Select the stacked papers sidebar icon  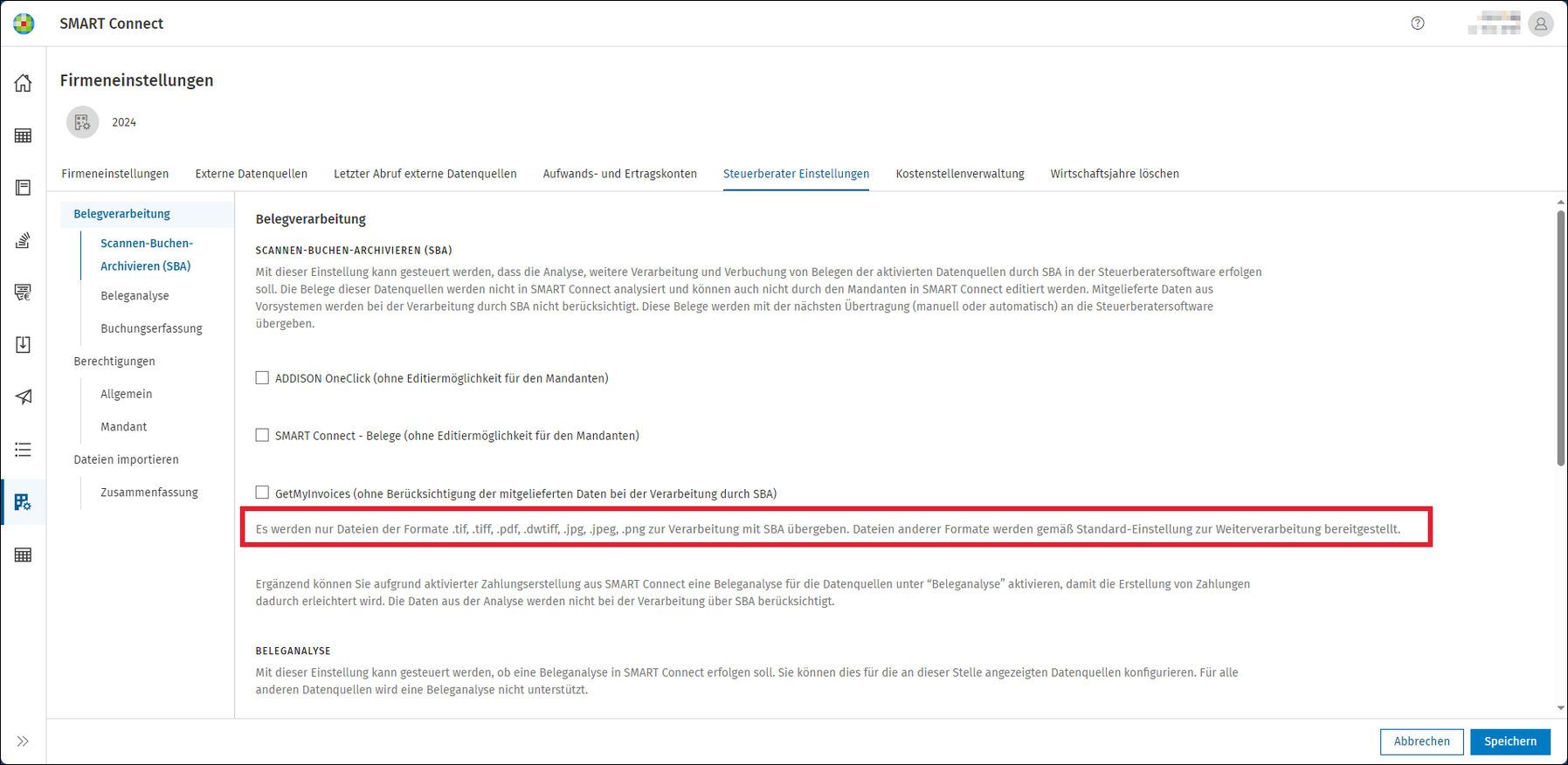(24, 240)
